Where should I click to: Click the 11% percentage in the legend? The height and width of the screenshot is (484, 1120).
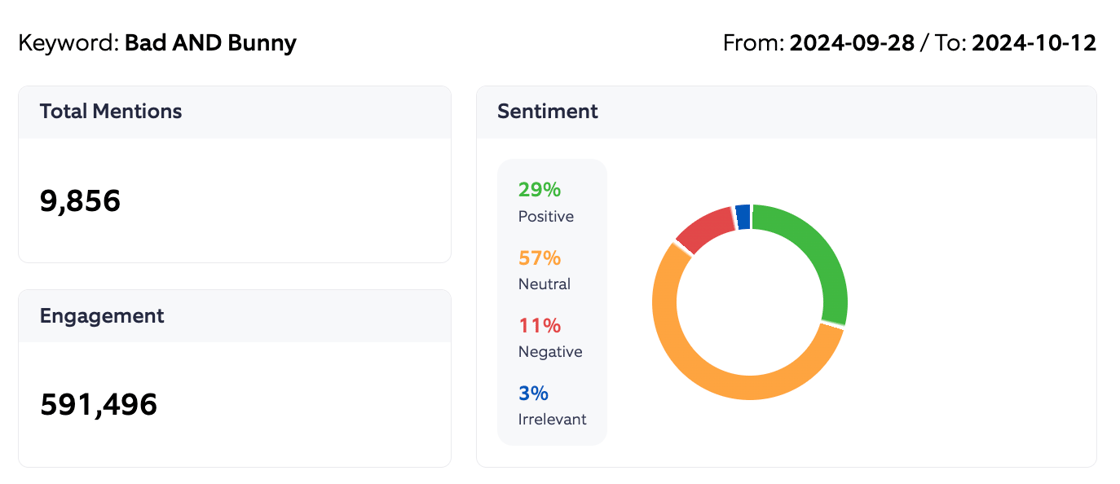[539, 325]
